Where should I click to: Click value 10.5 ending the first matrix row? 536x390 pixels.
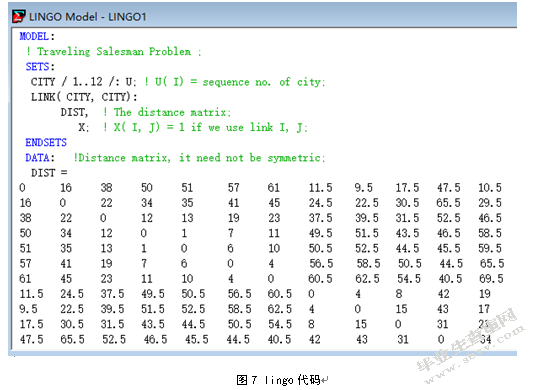click(x=490, y=188)
